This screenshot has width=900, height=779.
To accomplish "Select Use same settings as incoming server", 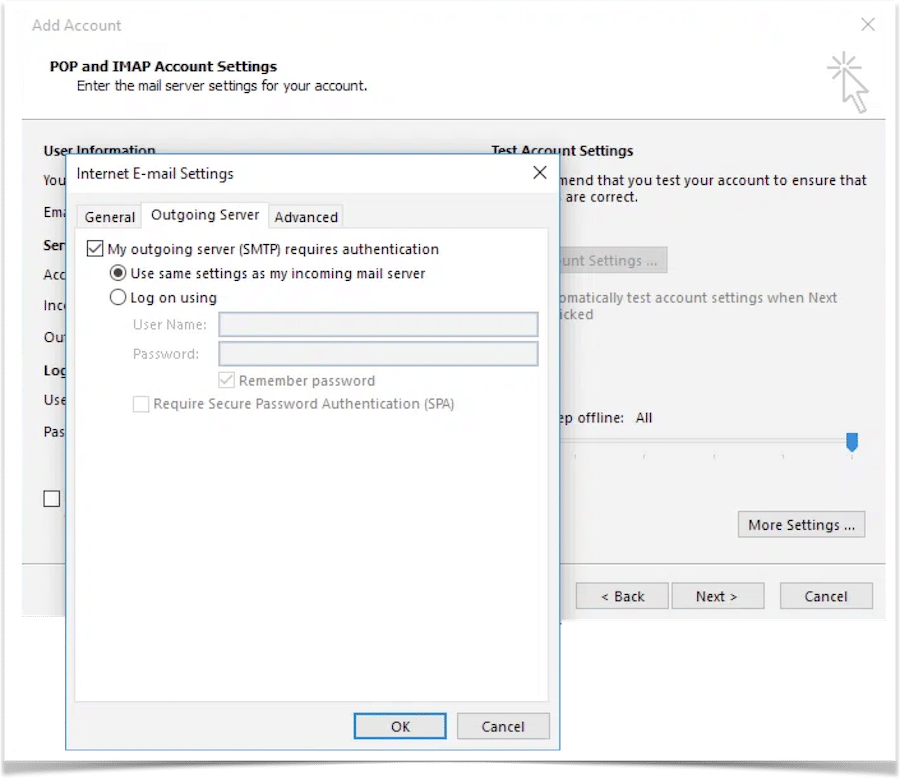I will (x=119, y=273).
